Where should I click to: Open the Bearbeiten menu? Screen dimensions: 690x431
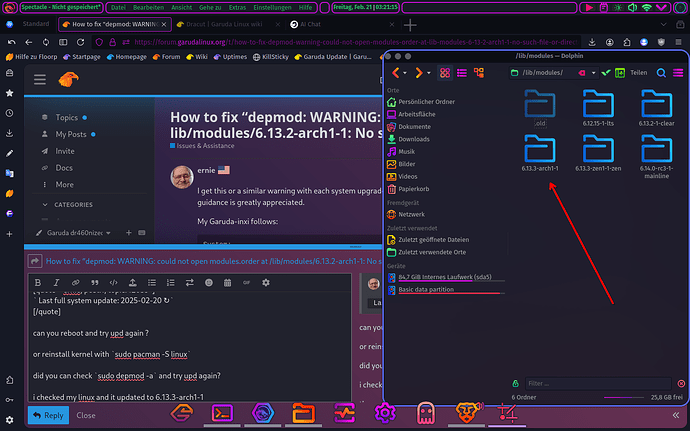coord(148,7)
